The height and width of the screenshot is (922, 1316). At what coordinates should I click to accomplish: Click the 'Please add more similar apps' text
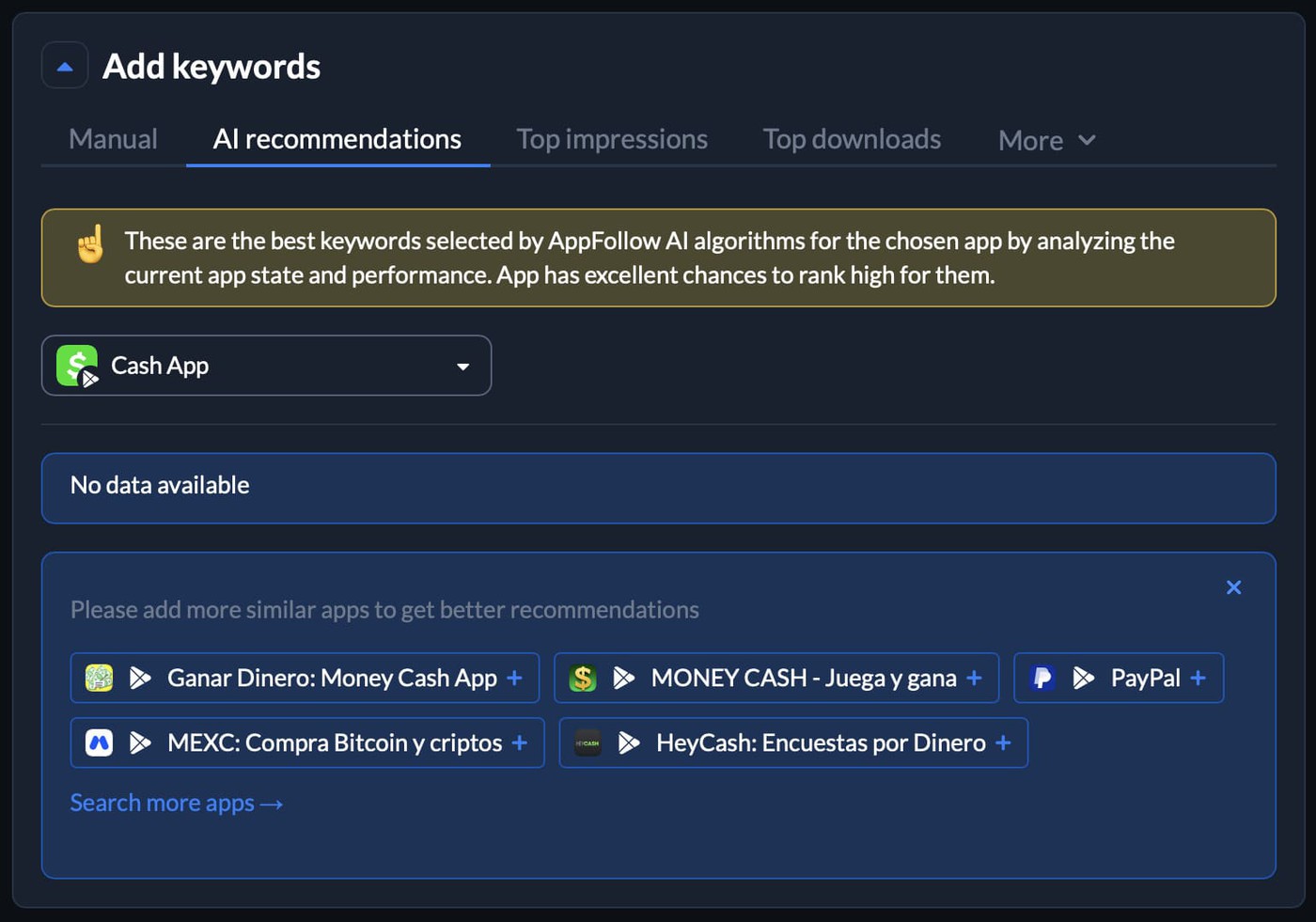384,610
